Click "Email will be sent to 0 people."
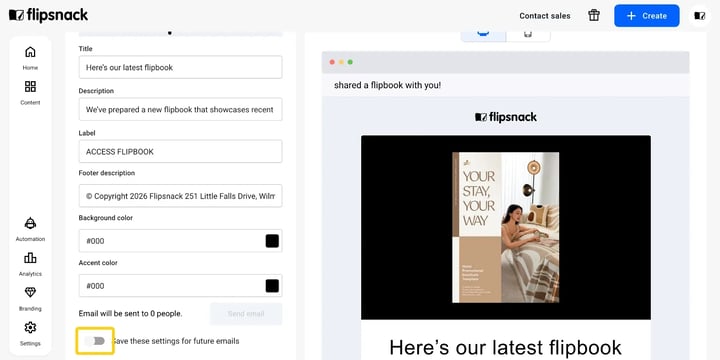This screenshot has width=720, height=360. 130,314
